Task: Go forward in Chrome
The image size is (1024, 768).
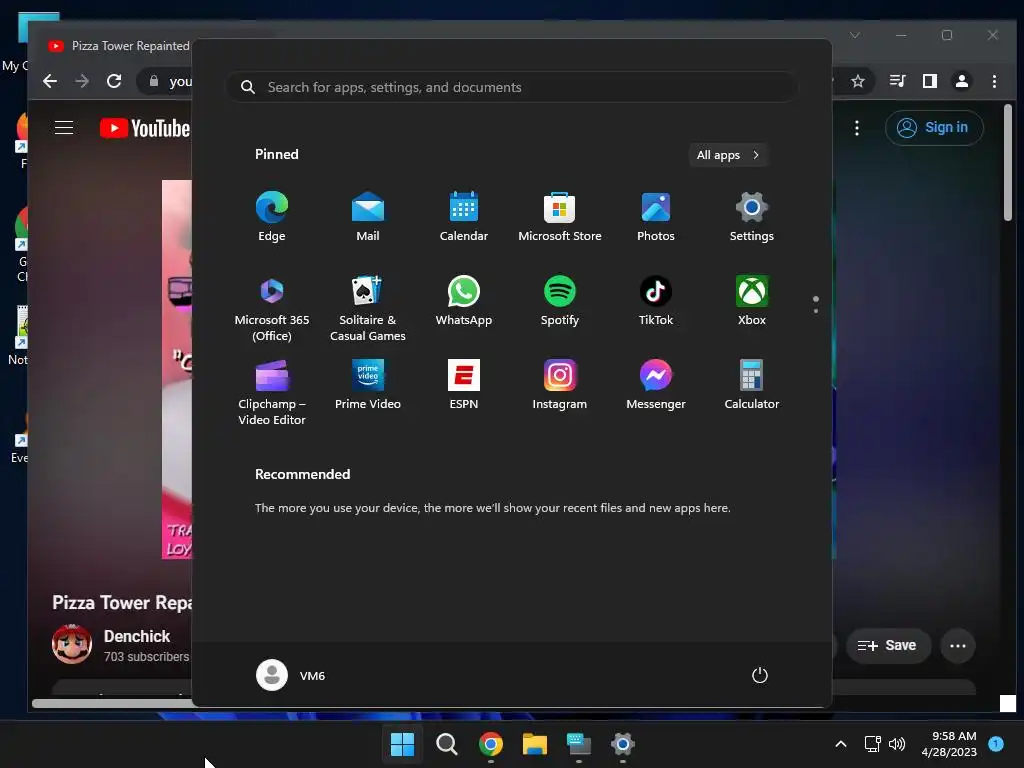Action: pyautogui.click(x=82, y=81)
